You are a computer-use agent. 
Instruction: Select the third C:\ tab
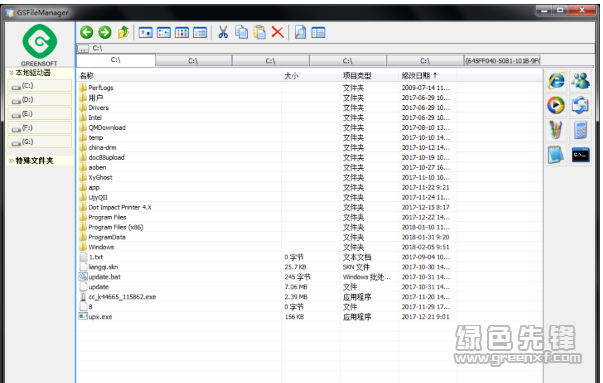click(271, 61)
